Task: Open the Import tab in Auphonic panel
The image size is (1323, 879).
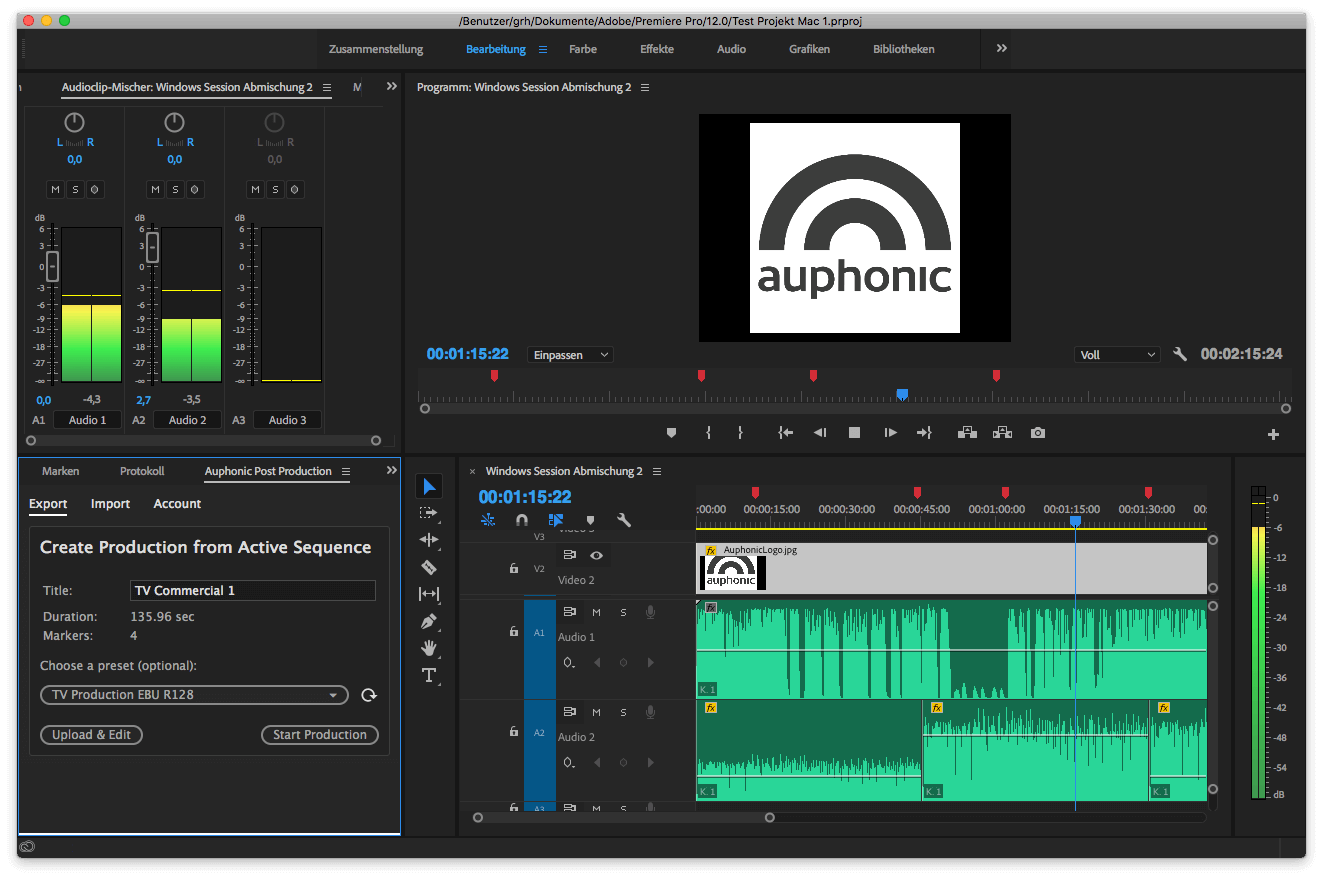Action: [x=110, y=503]
